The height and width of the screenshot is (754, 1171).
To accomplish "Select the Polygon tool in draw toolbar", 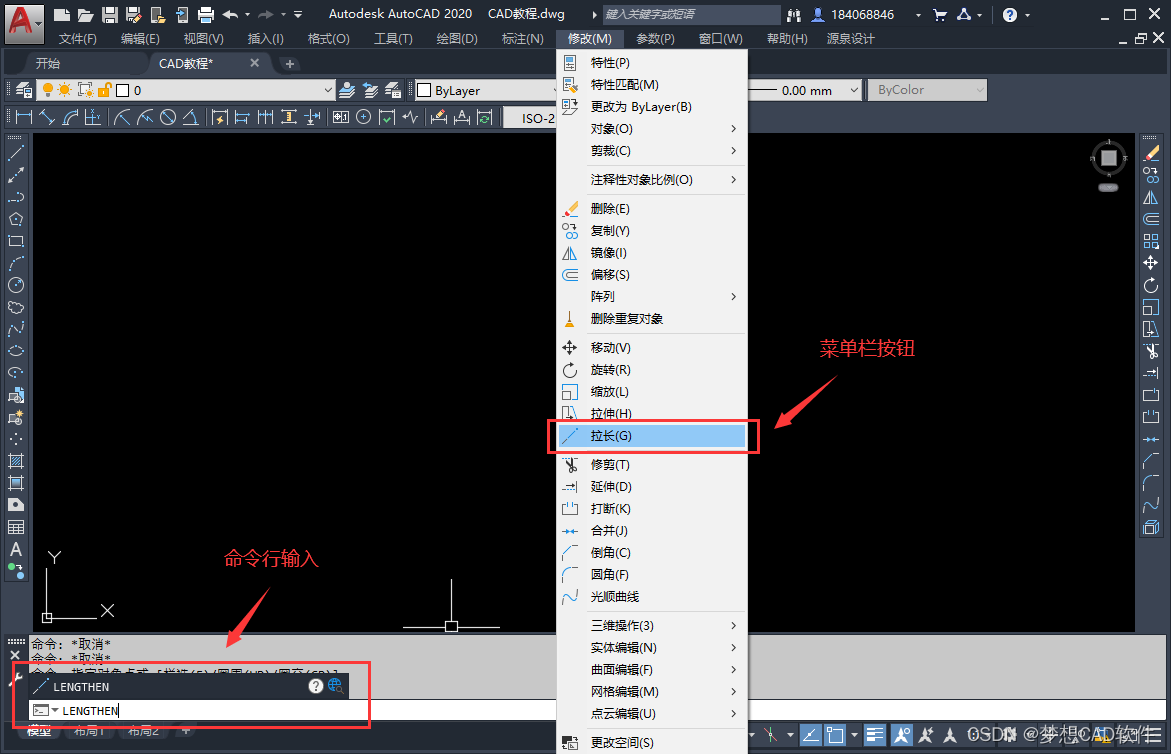I will point(16,219).
